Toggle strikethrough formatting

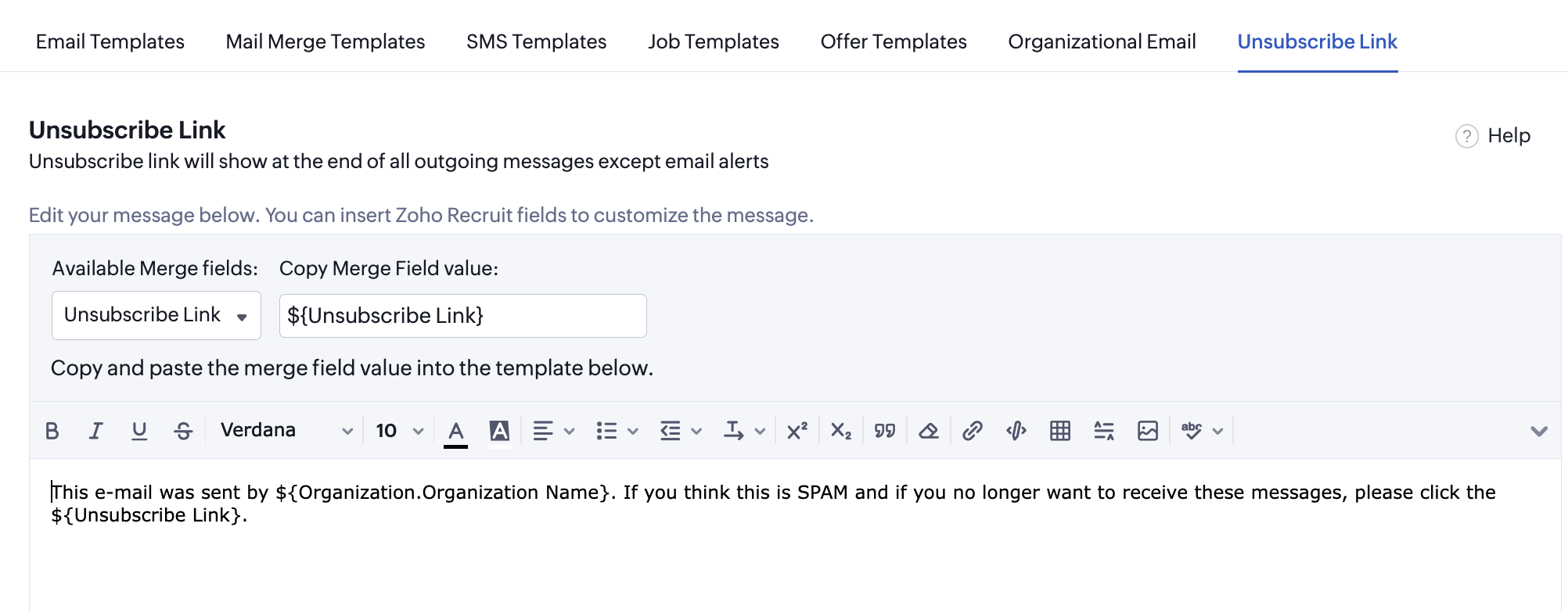[183, 431]
